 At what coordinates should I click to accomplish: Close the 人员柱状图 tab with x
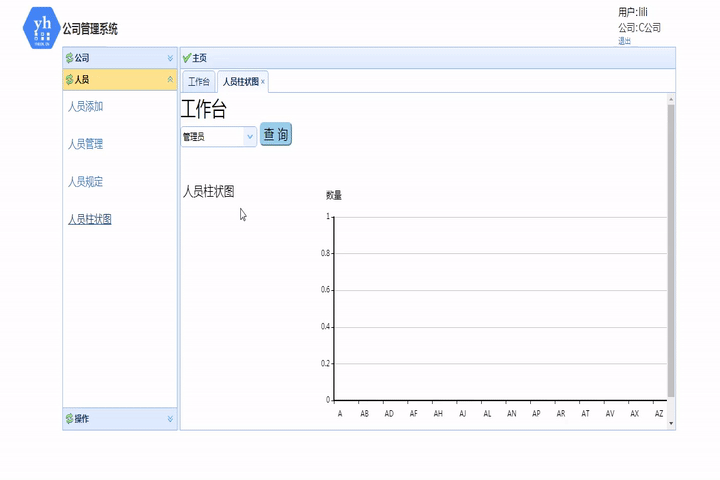click(x=263, y=82)
